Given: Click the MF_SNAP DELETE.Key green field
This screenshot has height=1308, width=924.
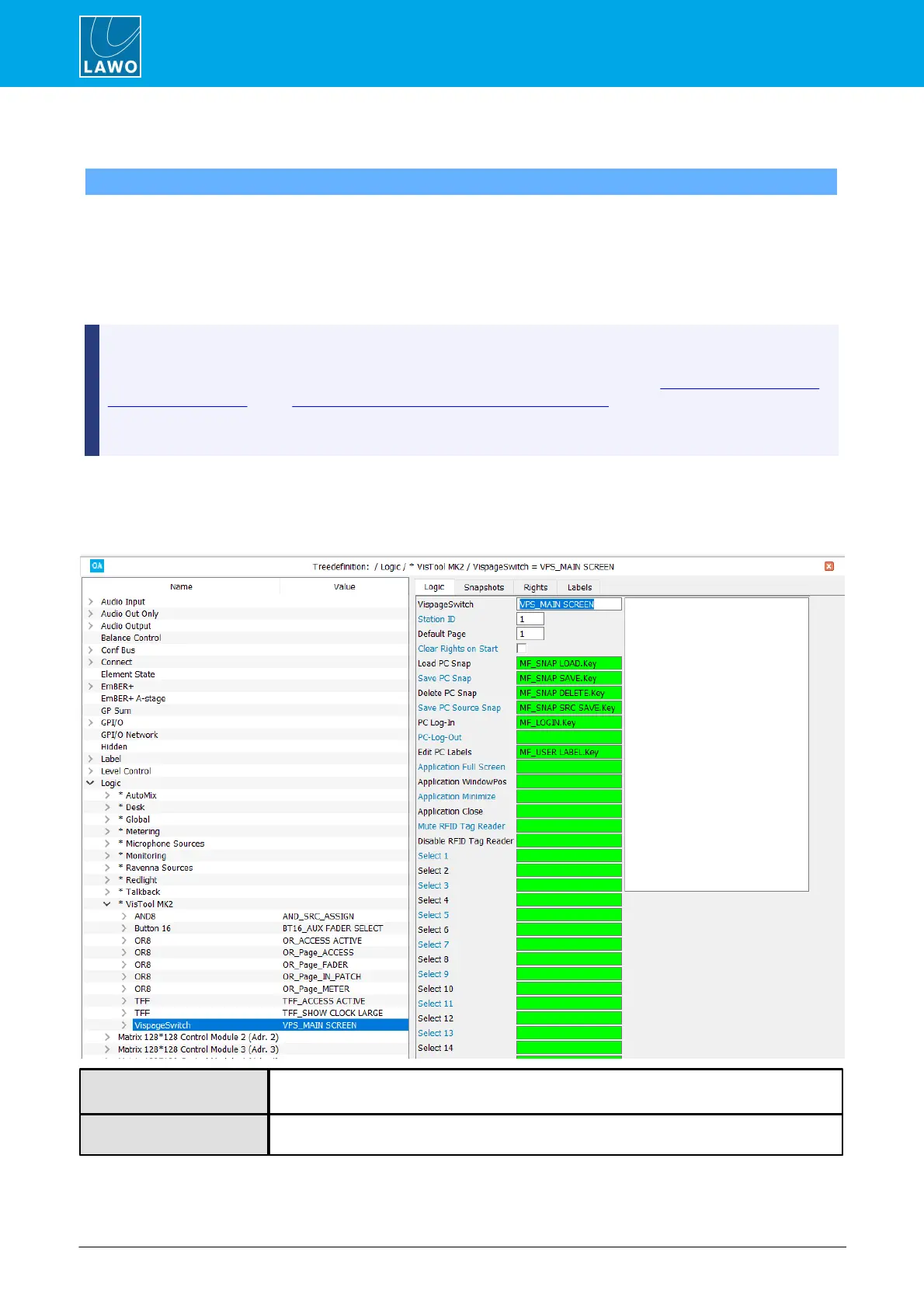Looking at the screenshot, I should tap(569, 693).
